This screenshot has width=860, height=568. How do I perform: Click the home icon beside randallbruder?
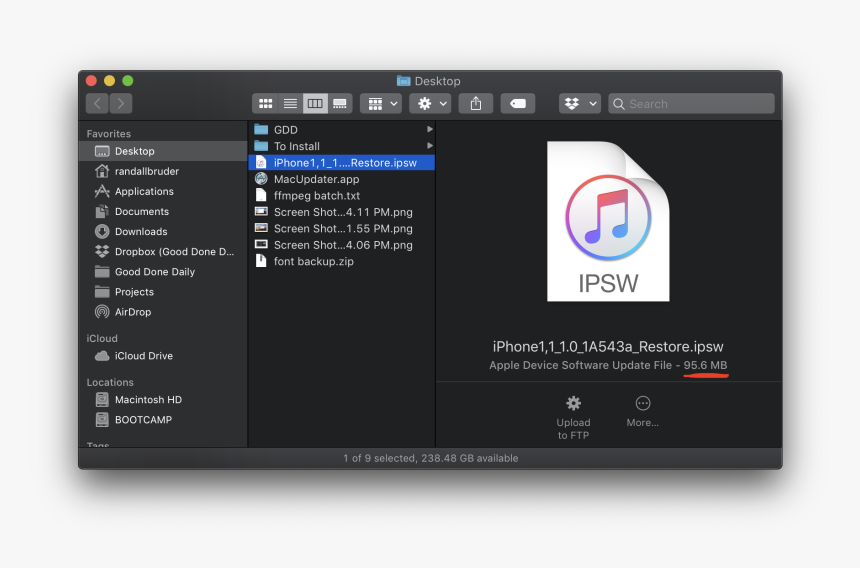click(x=102, y=171)
